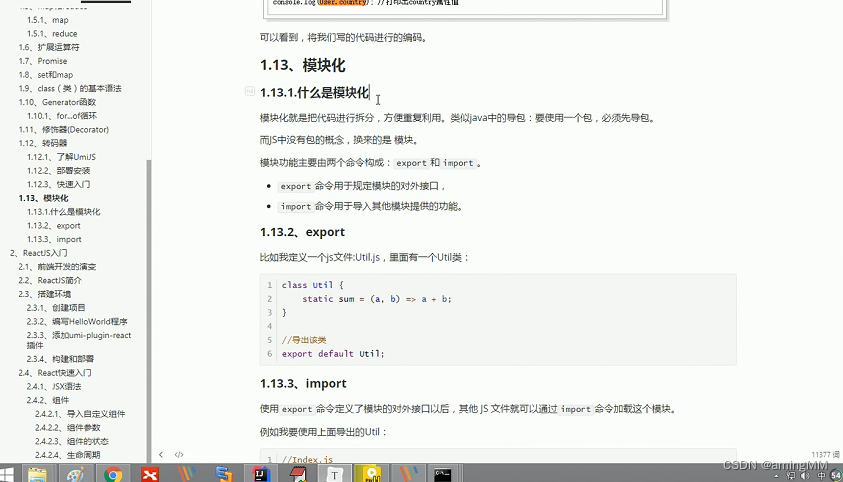843x482 pixels.
Task: Open the command prompt from taskbar
Action: point(442,474)
